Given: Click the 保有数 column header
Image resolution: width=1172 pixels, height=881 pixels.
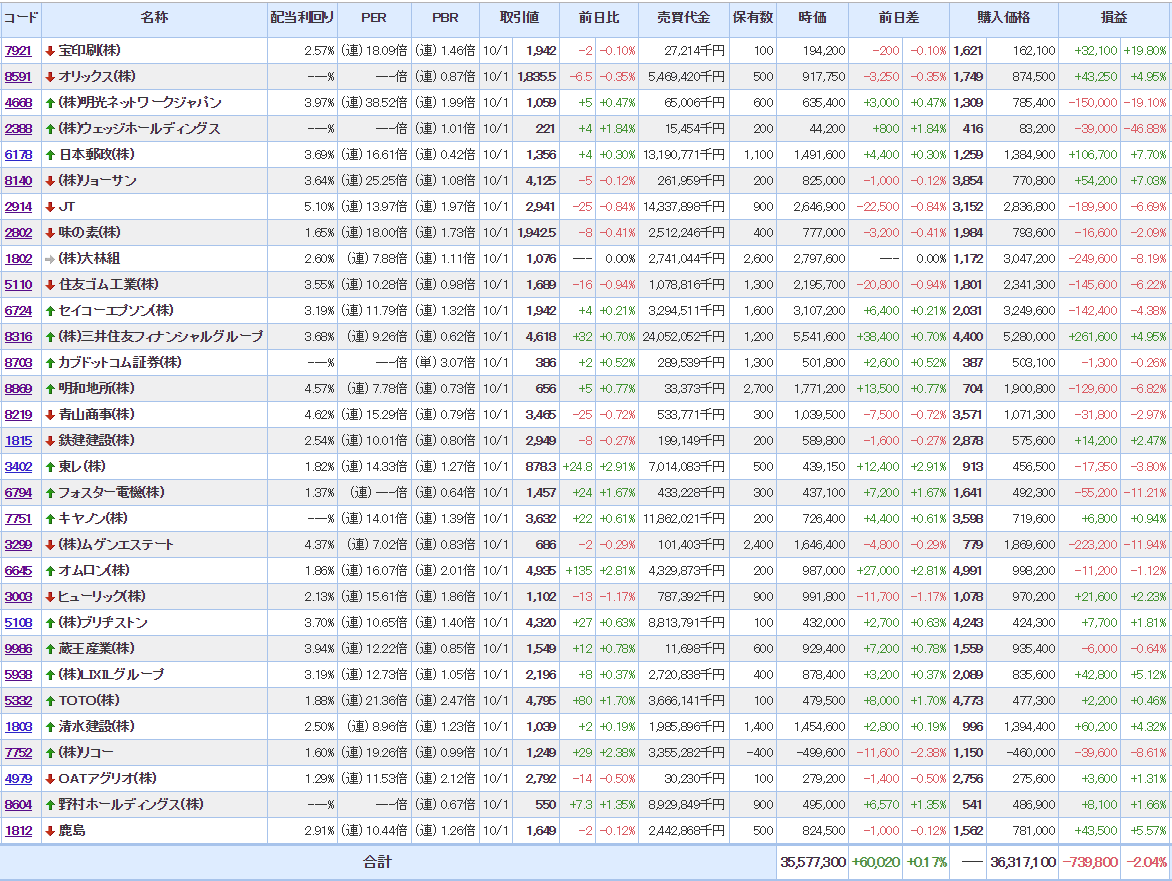Looking at the screenshot, I should pyautogui.click(x=753, y=18).
